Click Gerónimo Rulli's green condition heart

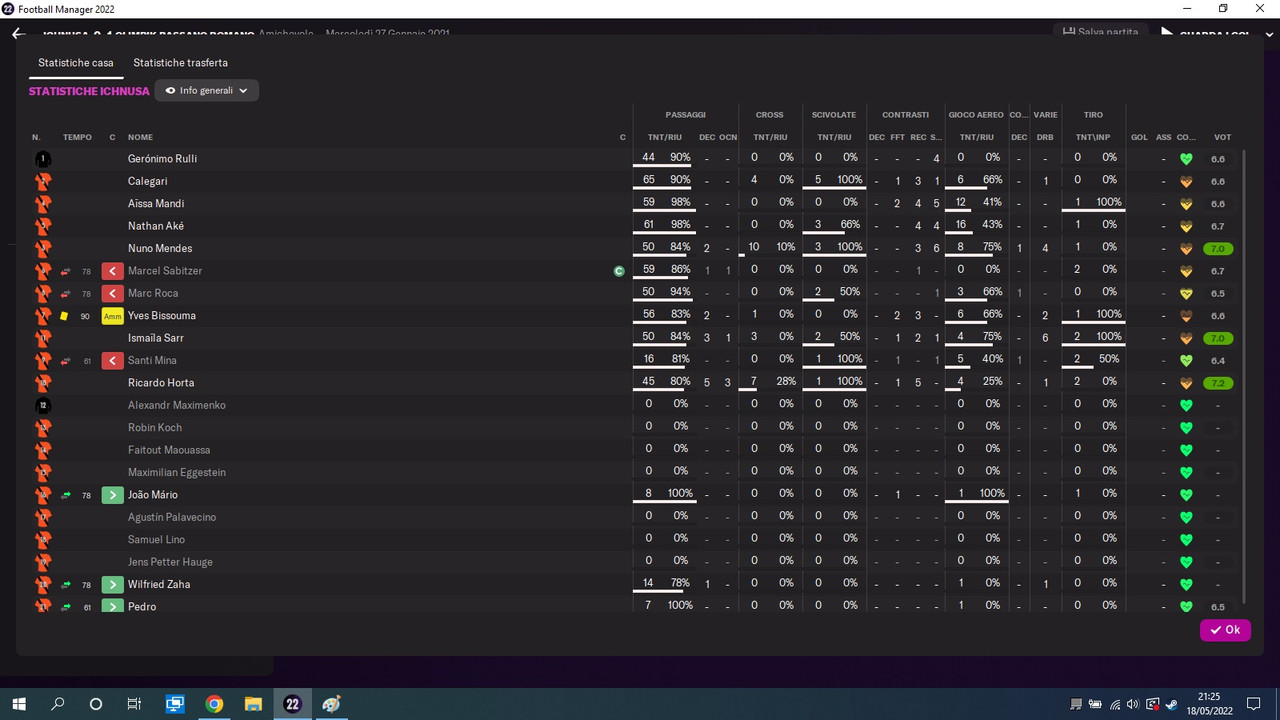[1186, 159]
